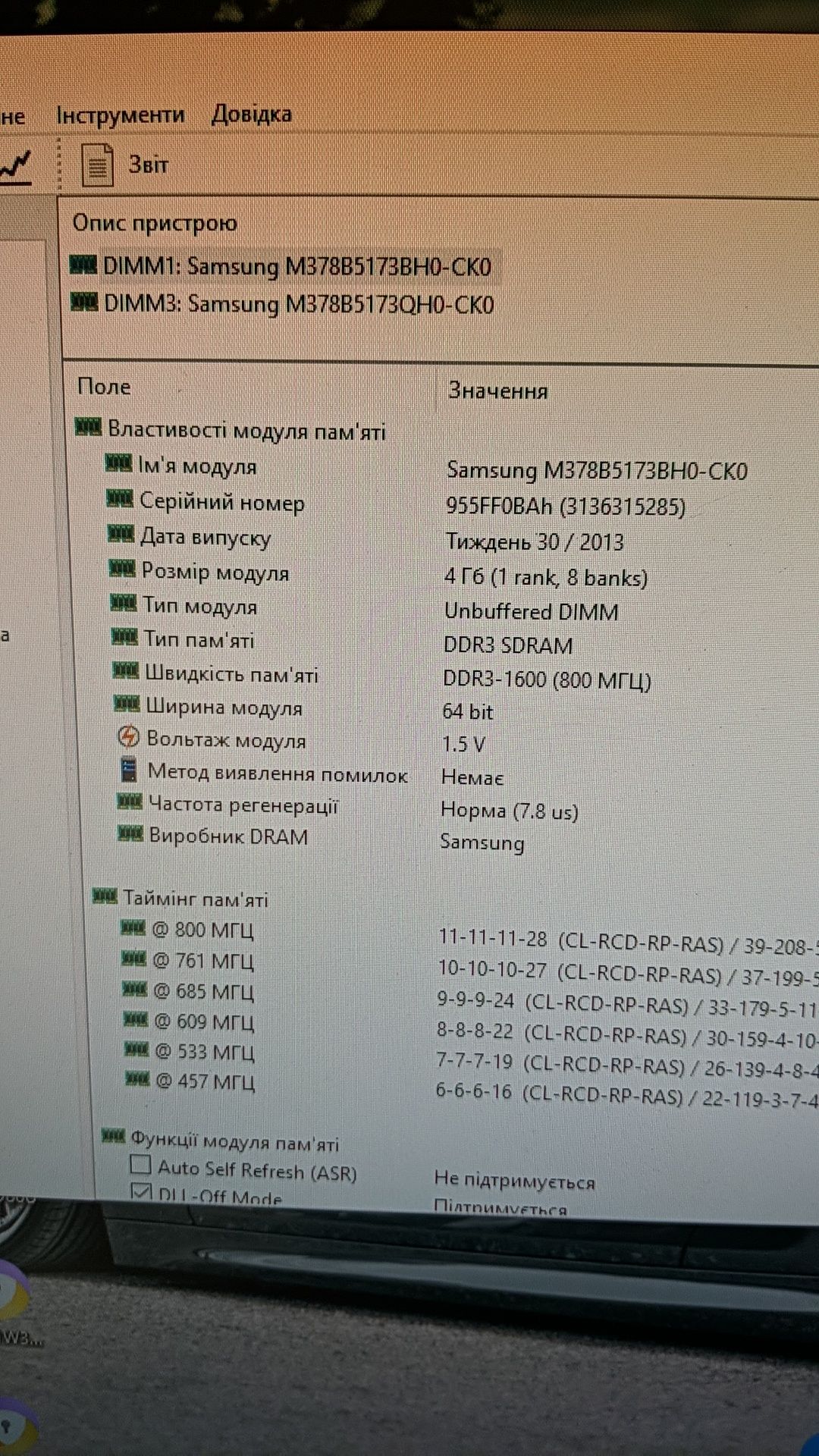Viewport: 819px width, 1456px height.
Task: Select the @ 533 МГЦ timing row
Action: coord(205,1052)
